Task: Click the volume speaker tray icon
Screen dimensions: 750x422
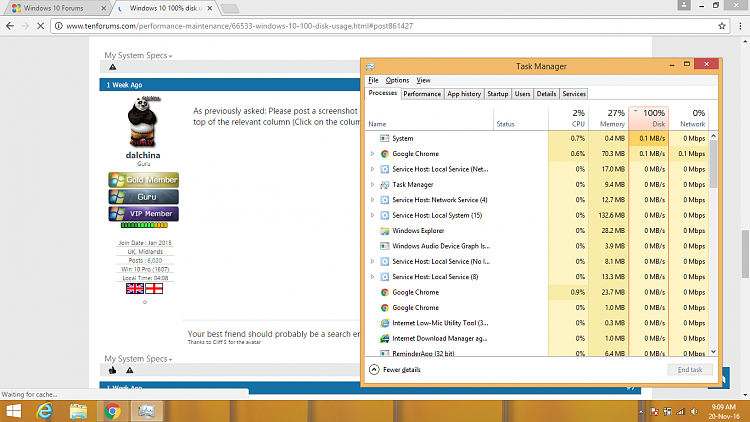Action: [x=694, y=411]
